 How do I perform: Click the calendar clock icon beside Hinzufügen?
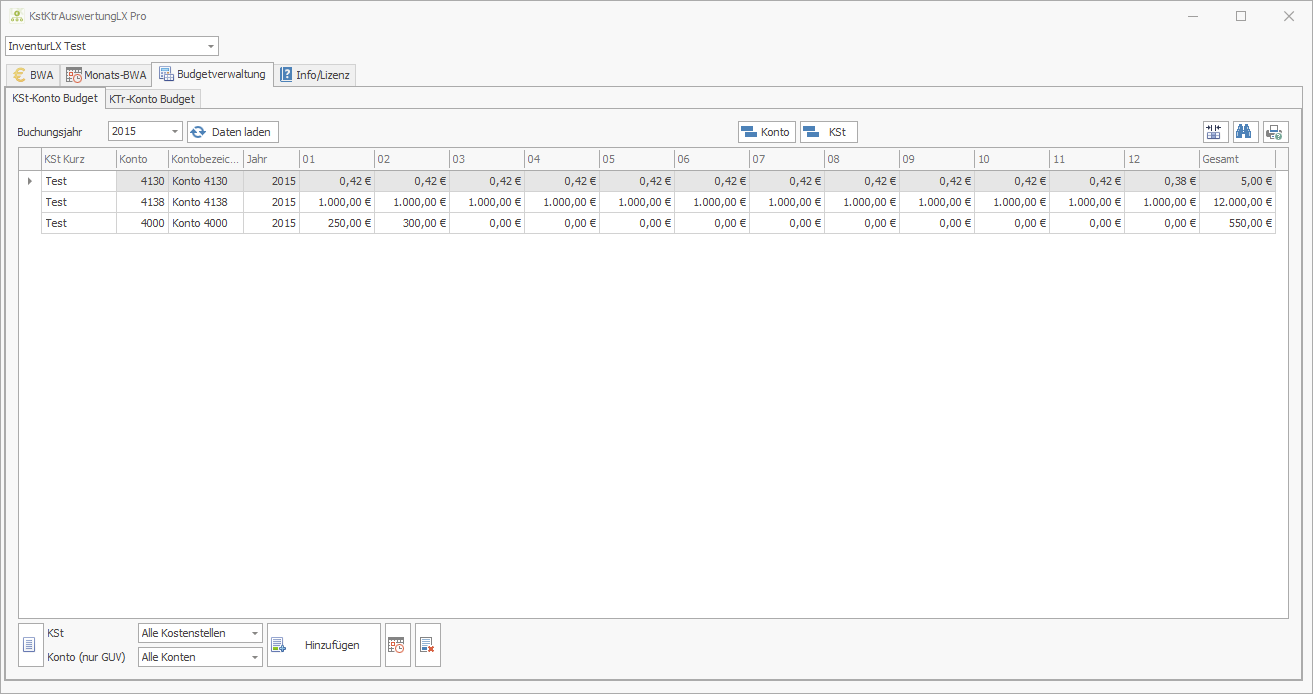click(x=397, y=645)
